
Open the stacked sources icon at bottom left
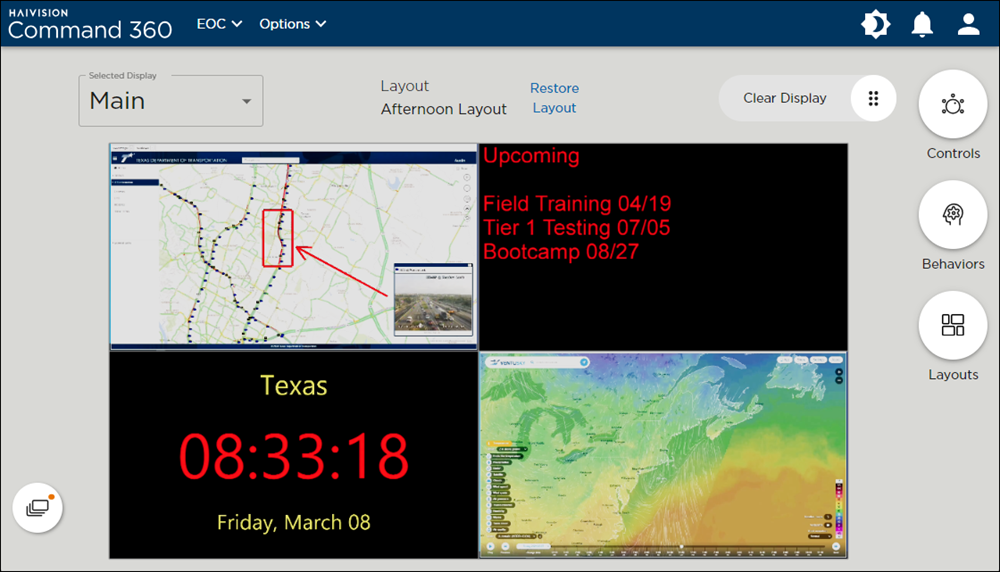click(38, 508)
